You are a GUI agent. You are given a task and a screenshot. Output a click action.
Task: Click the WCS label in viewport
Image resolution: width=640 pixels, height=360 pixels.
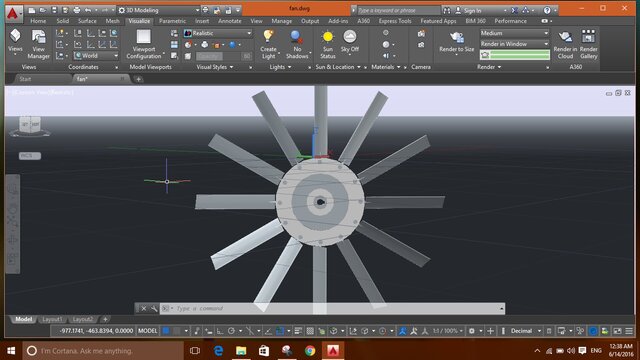(x=30, y=156)
